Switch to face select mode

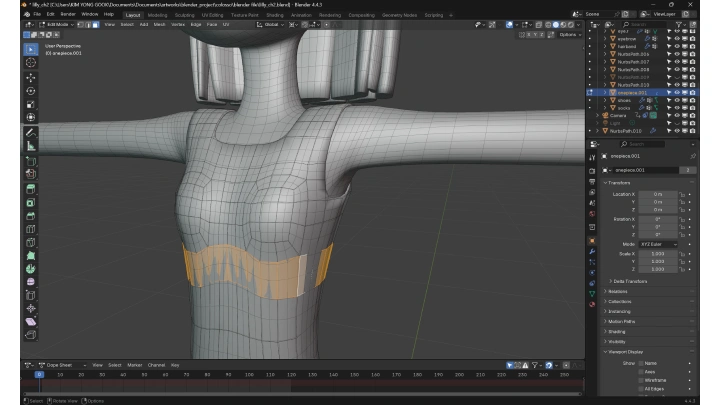(96, 25)
